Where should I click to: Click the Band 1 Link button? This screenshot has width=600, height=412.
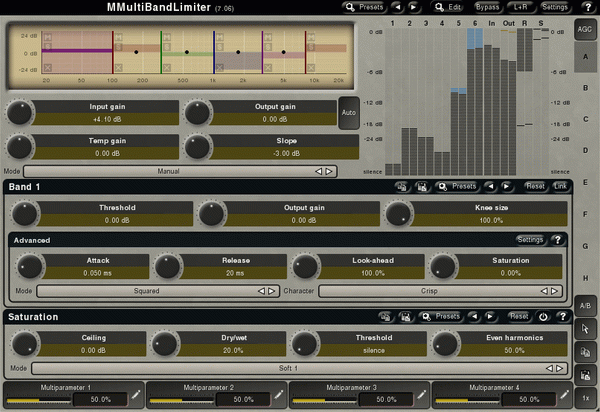[560, 186]
